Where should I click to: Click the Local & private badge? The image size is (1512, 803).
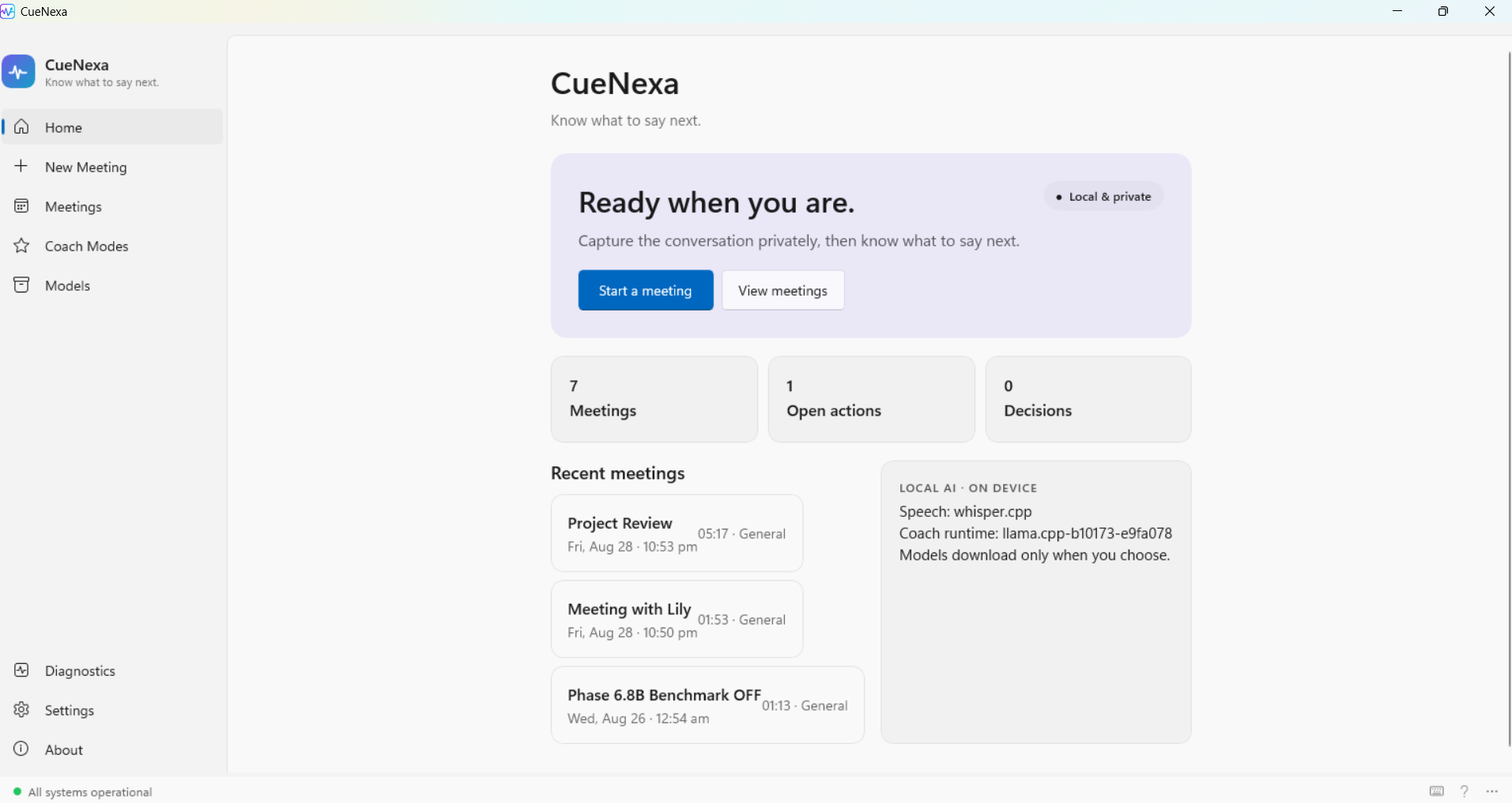(1103, 196)
